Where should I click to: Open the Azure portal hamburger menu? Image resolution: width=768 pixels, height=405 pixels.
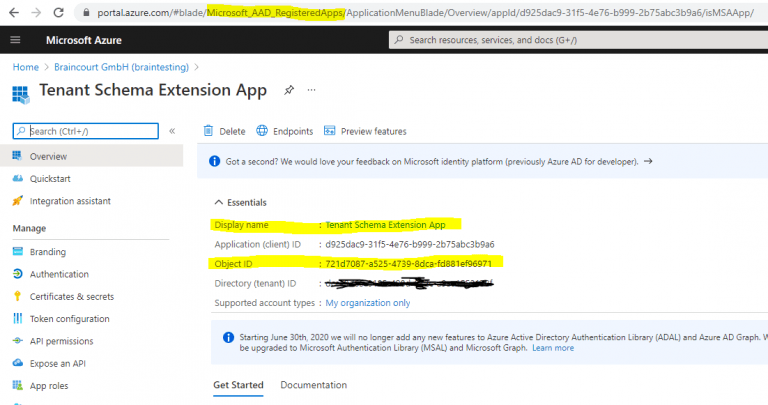pos(15,40)
